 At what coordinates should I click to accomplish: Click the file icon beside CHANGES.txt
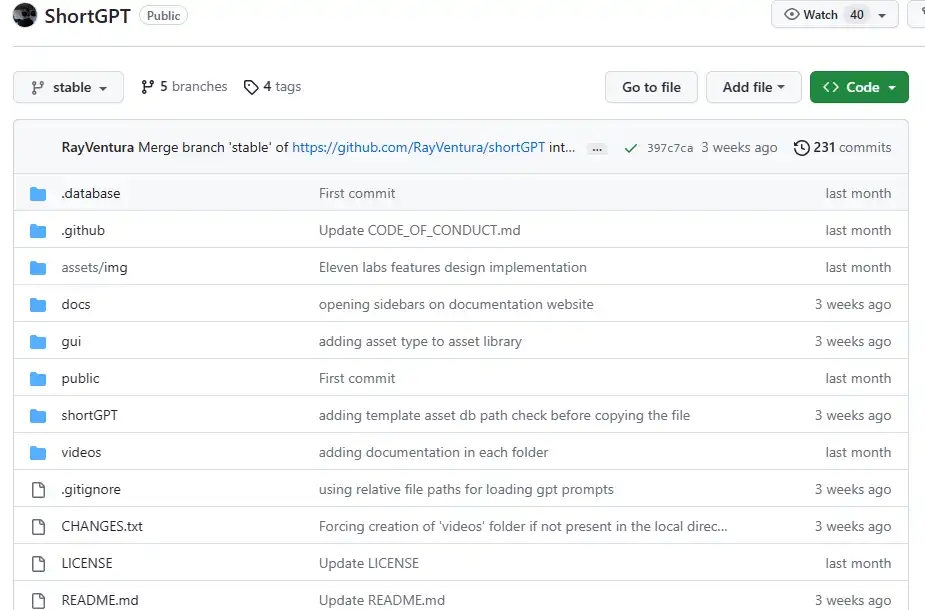tap(38, 527)
